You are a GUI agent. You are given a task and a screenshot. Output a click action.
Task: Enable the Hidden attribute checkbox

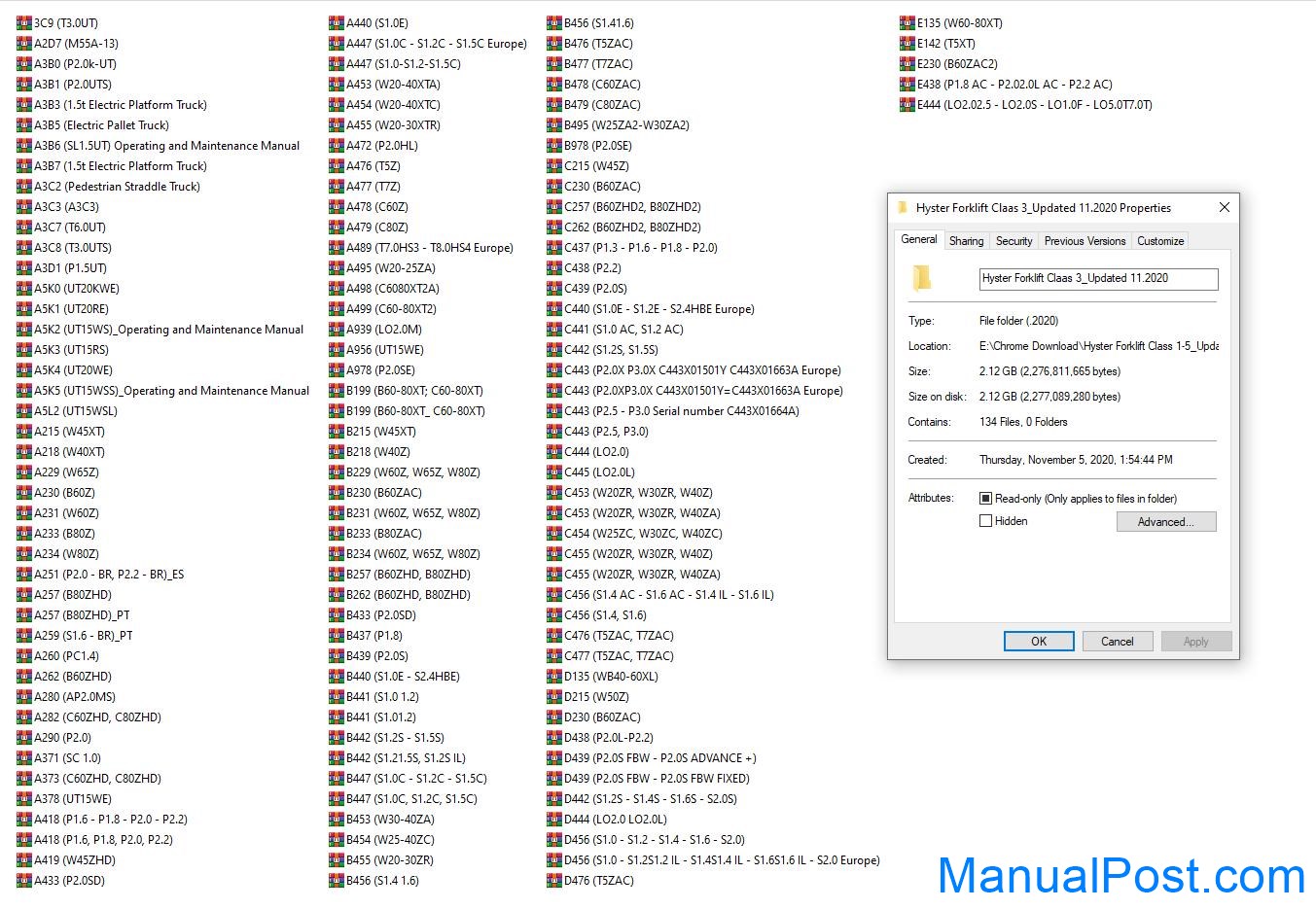coord(985,520)
